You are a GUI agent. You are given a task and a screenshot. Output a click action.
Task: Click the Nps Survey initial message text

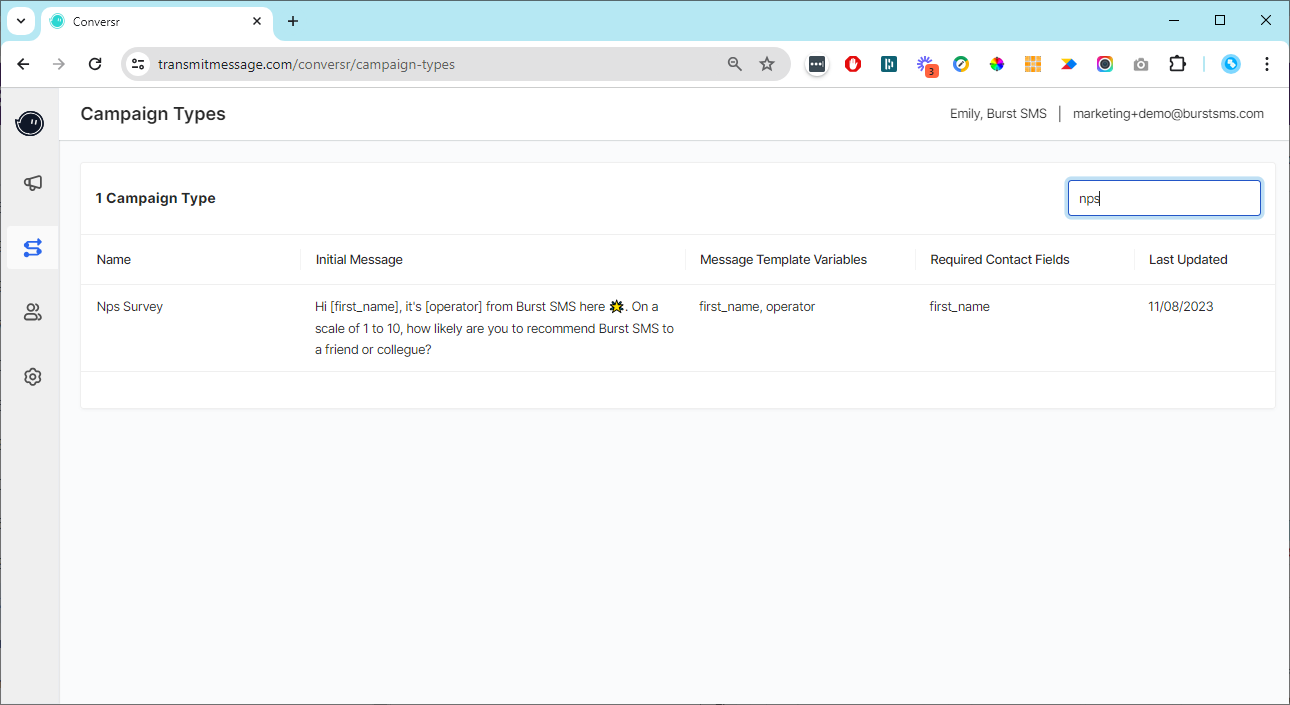[494, 328]
